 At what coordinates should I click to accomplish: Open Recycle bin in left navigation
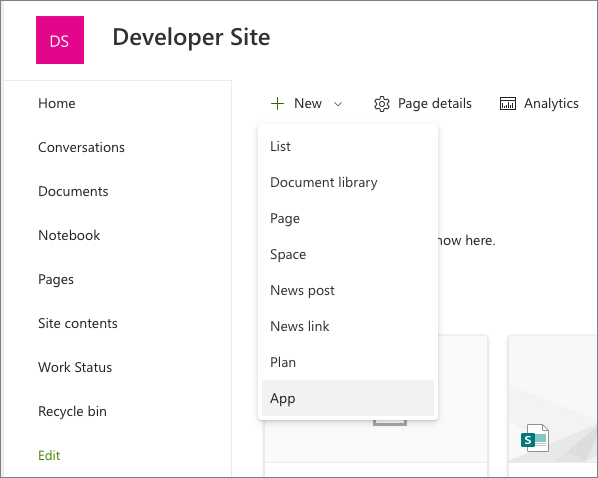click(72, 411)
